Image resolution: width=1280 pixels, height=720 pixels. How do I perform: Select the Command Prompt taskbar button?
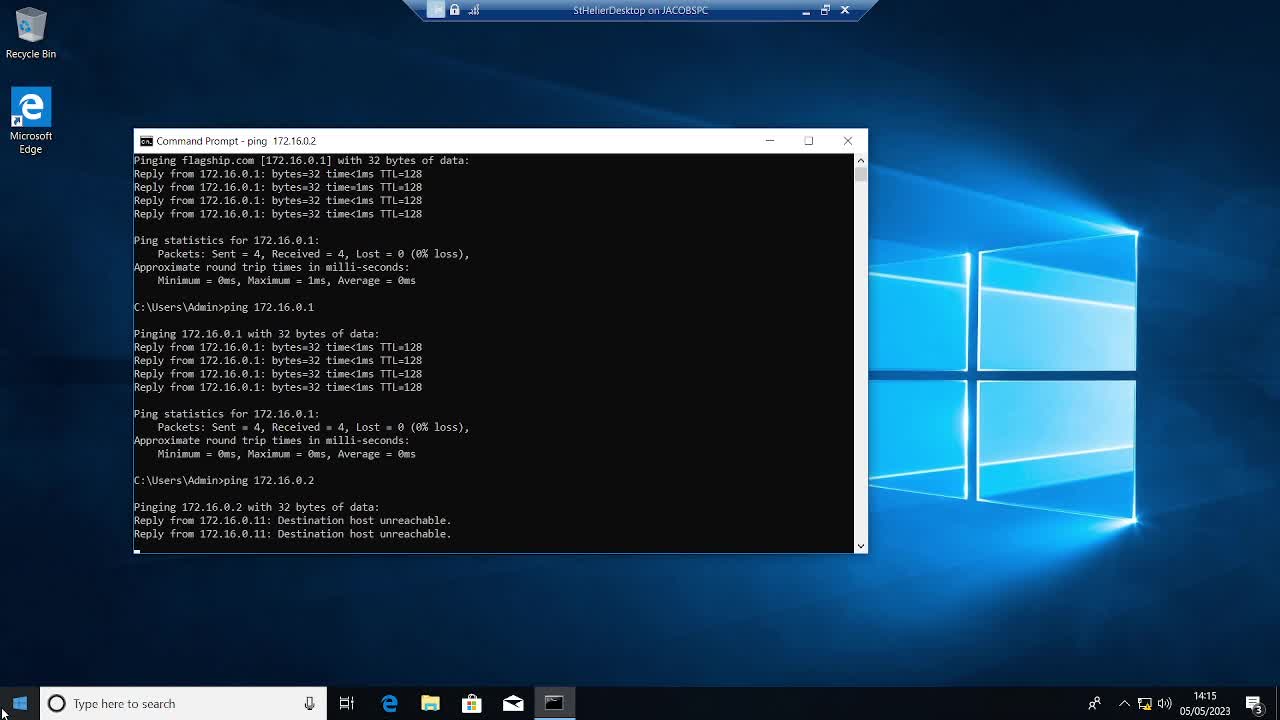(554, 704)
